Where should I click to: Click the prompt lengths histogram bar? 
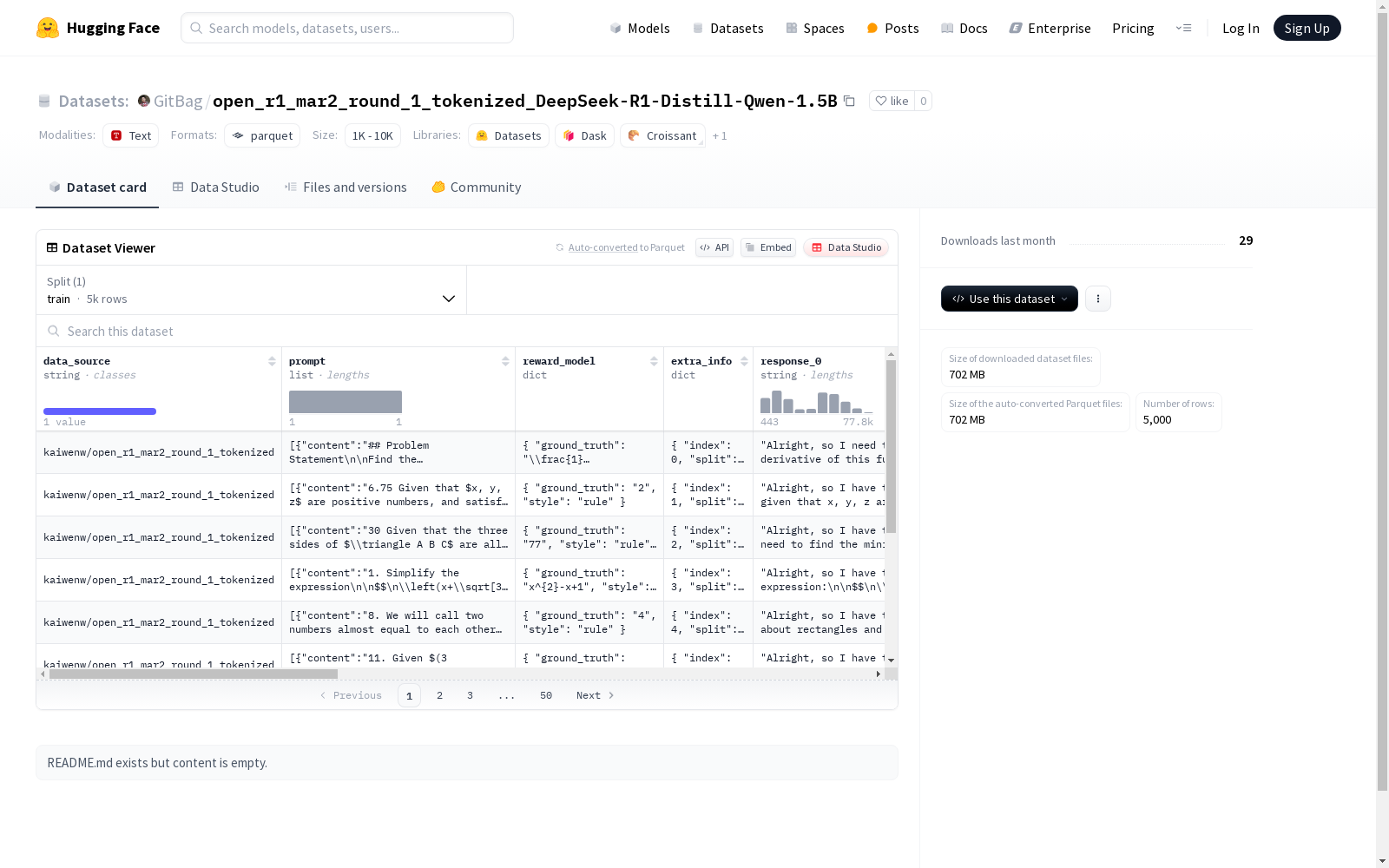tap(346, 402)
